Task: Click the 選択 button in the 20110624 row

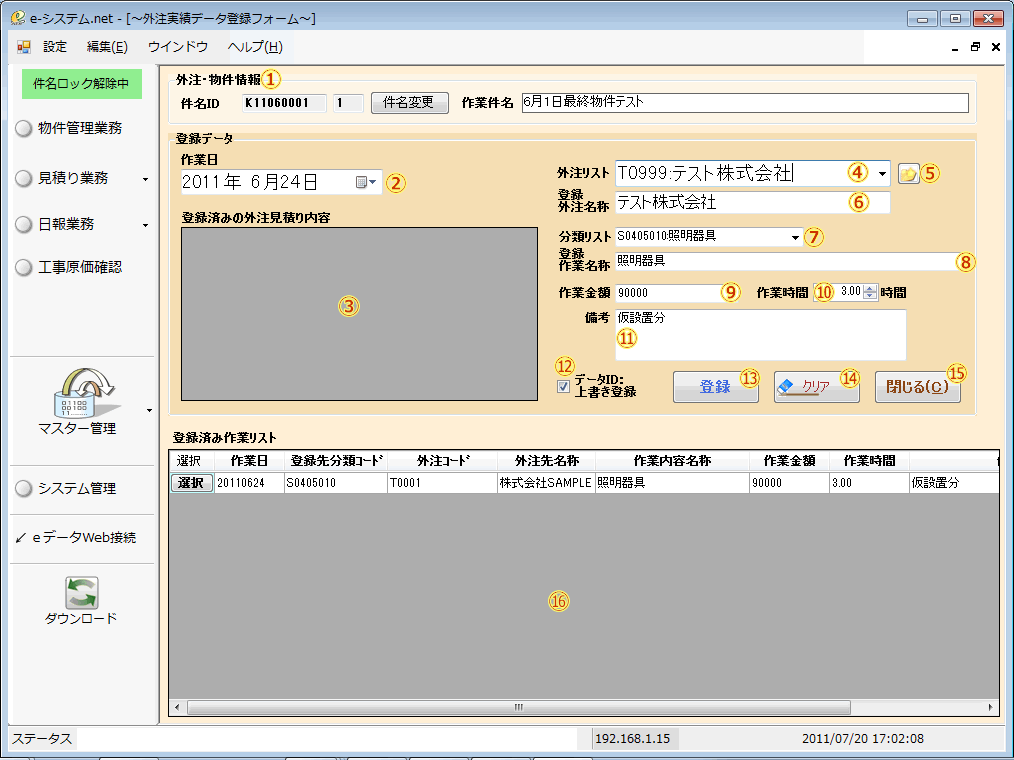Action: (x=191, y=483)
